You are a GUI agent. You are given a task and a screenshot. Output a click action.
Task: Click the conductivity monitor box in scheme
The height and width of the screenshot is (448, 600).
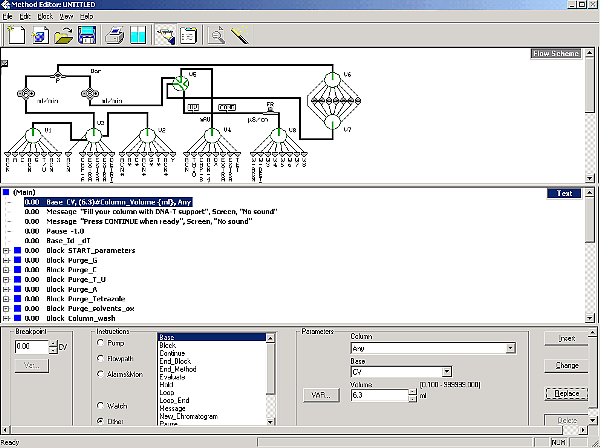[x=227, y=108]
